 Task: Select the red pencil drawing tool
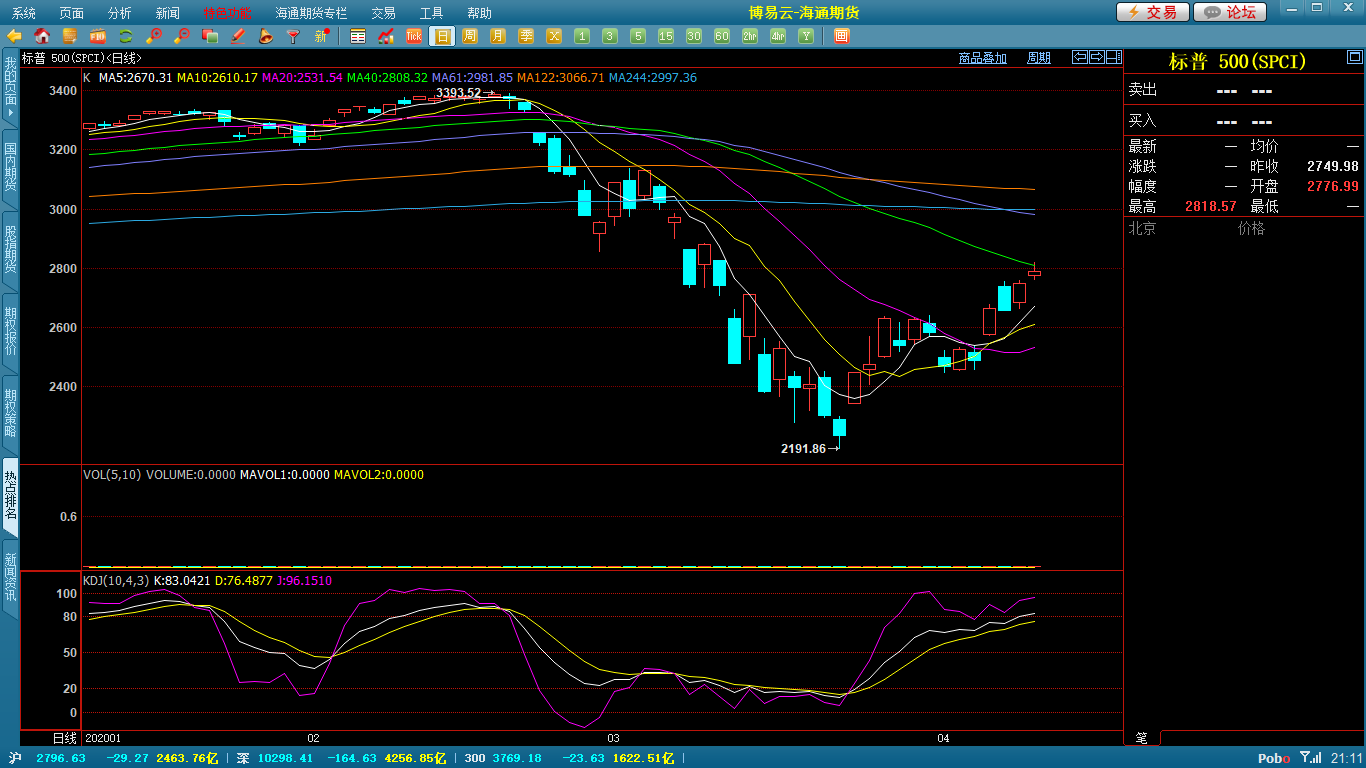pyautogui.click(x=238, y=36)
